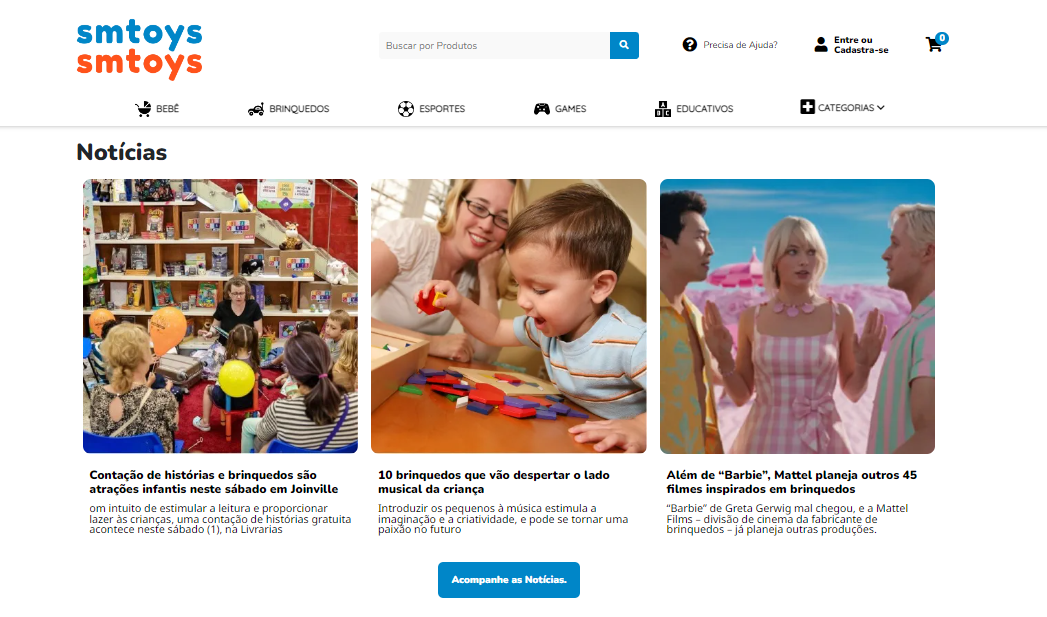Select the Educativos menu item
Viewport: 1047px width, 617px height.
(x=704, y=109)
